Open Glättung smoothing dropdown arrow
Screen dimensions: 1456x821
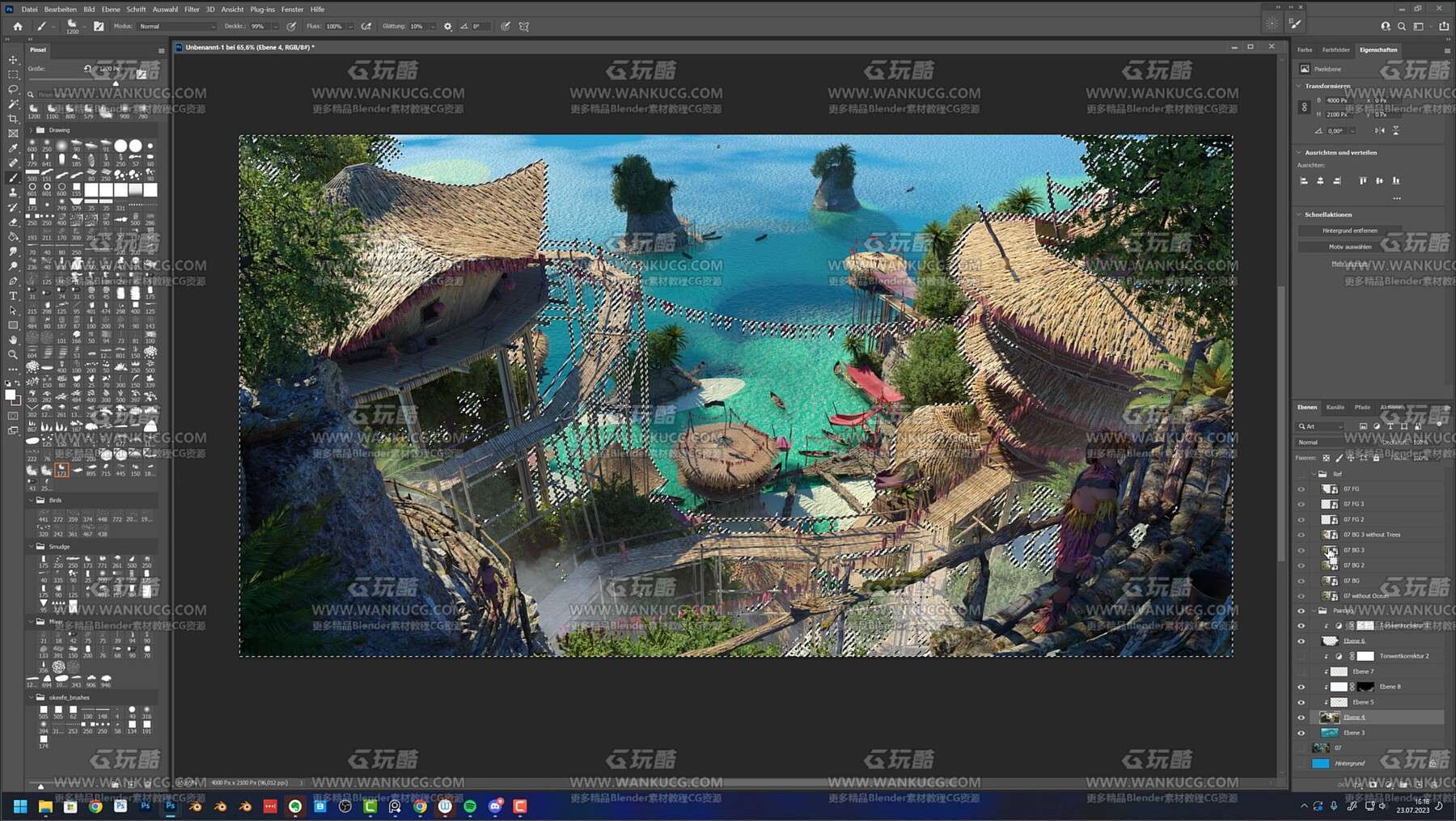(433, 26)
